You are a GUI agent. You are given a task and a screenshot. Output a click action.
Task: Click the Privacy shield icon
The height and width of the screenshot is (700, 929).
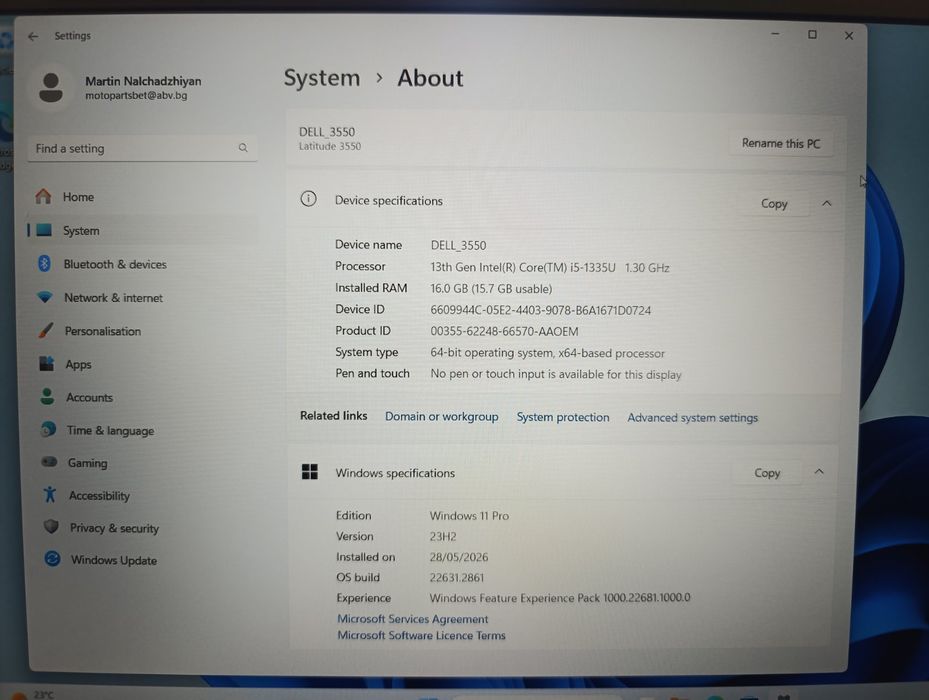[52, 526]
